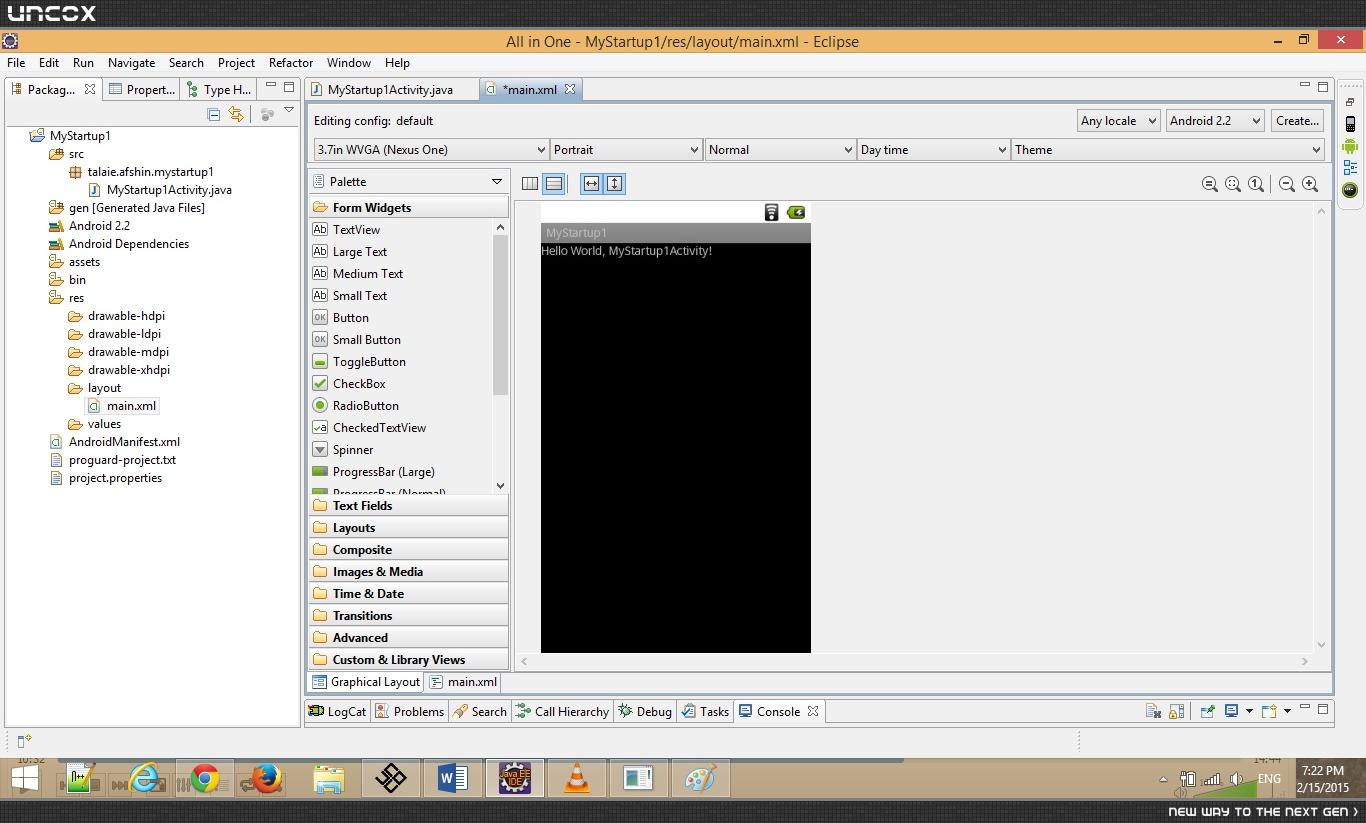Viewport: 1366px width, 823px height.
Task: Open the Android 2.2 target dropdown
Action: tap(1215, 121)
